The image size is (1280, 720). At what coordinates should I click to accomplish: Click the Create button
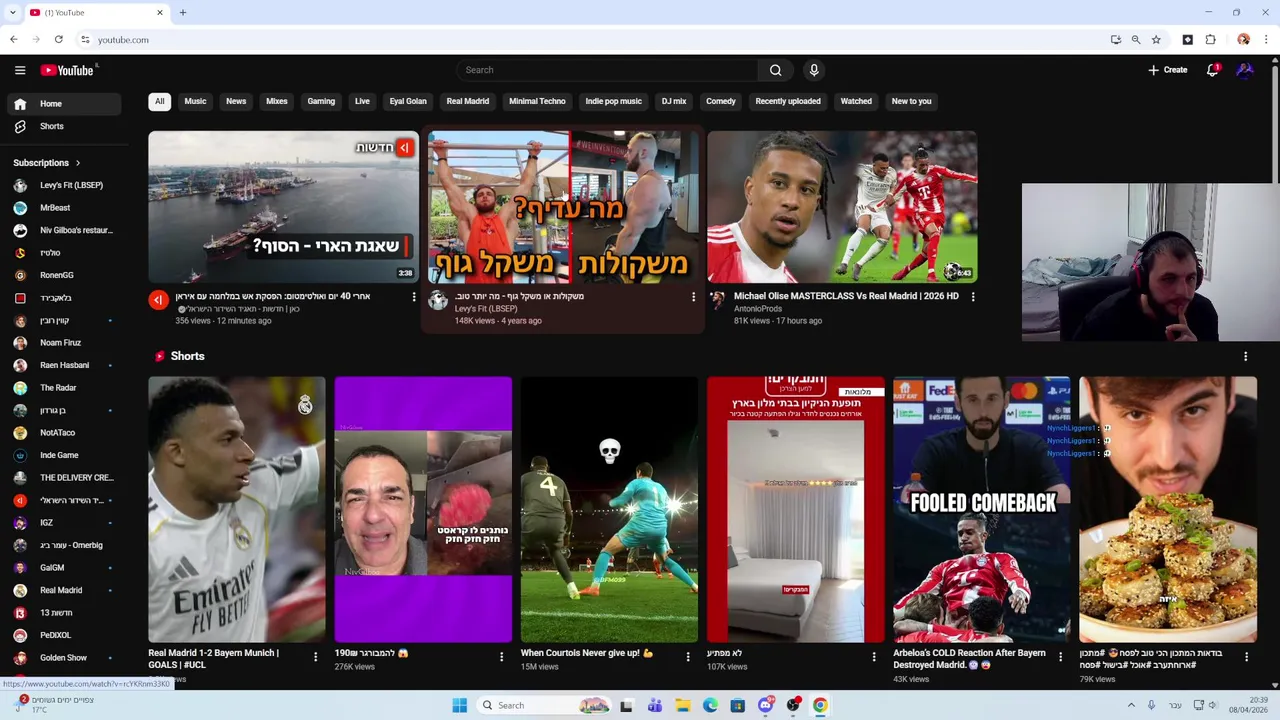(1168, 70)
